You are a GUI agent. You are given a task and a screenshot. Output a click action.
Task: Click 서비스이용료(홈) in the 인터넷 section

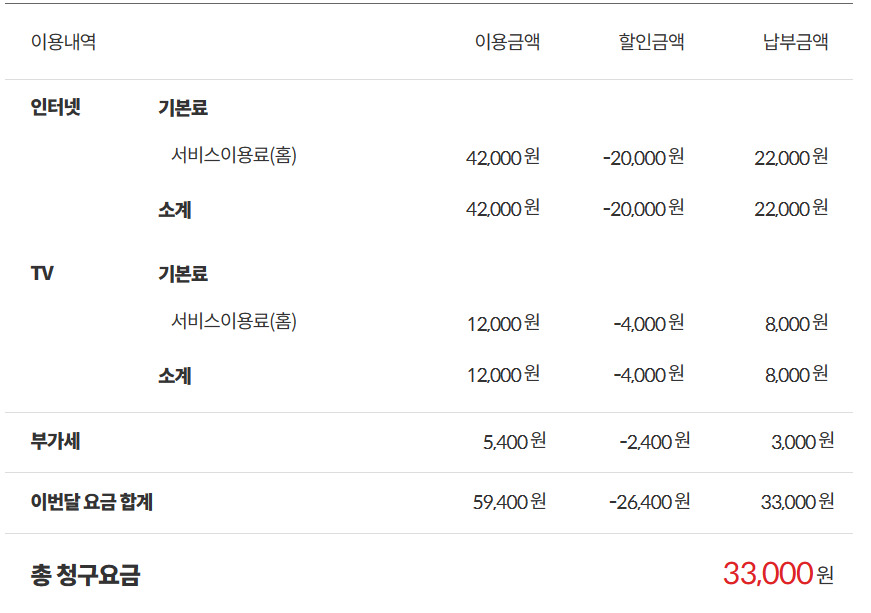[233, 155]
